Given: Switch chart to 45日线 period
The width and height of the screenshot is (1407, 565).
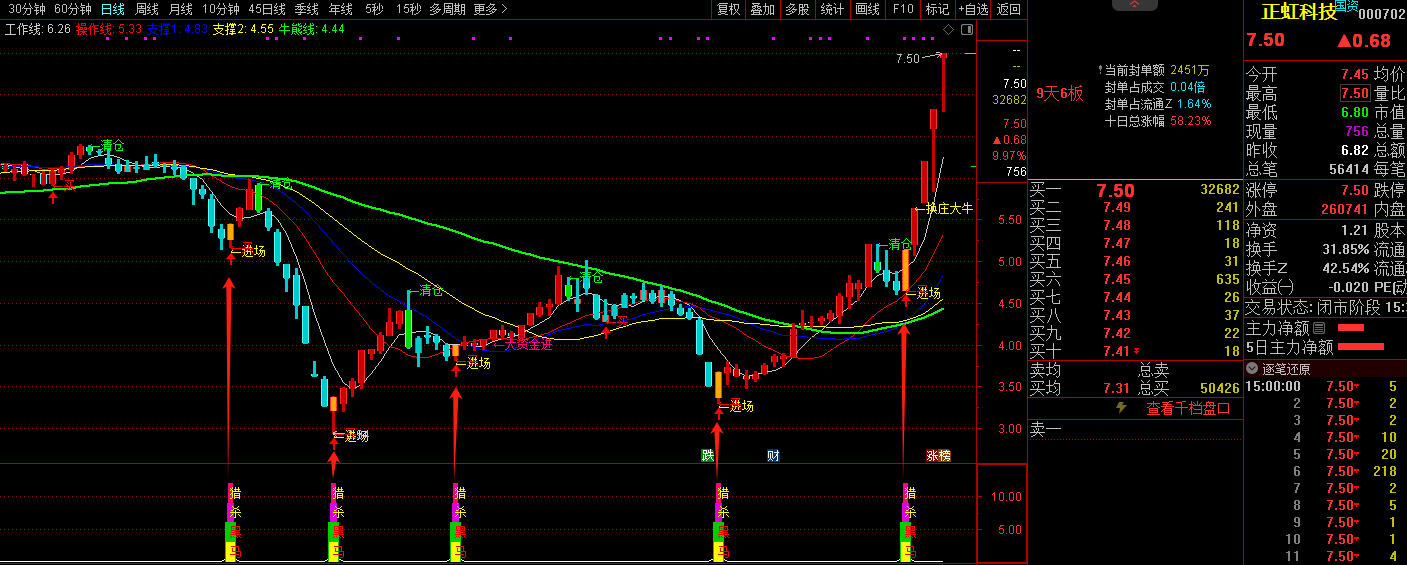Looking at the screenshot, I should pyautogui.click(x=267, y=9).
